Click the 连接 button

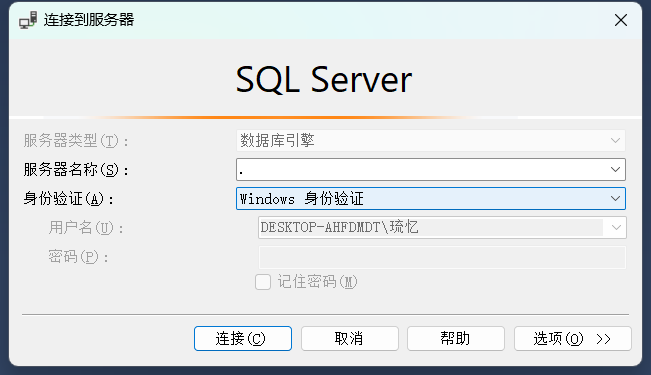click(x=243, y=338)
